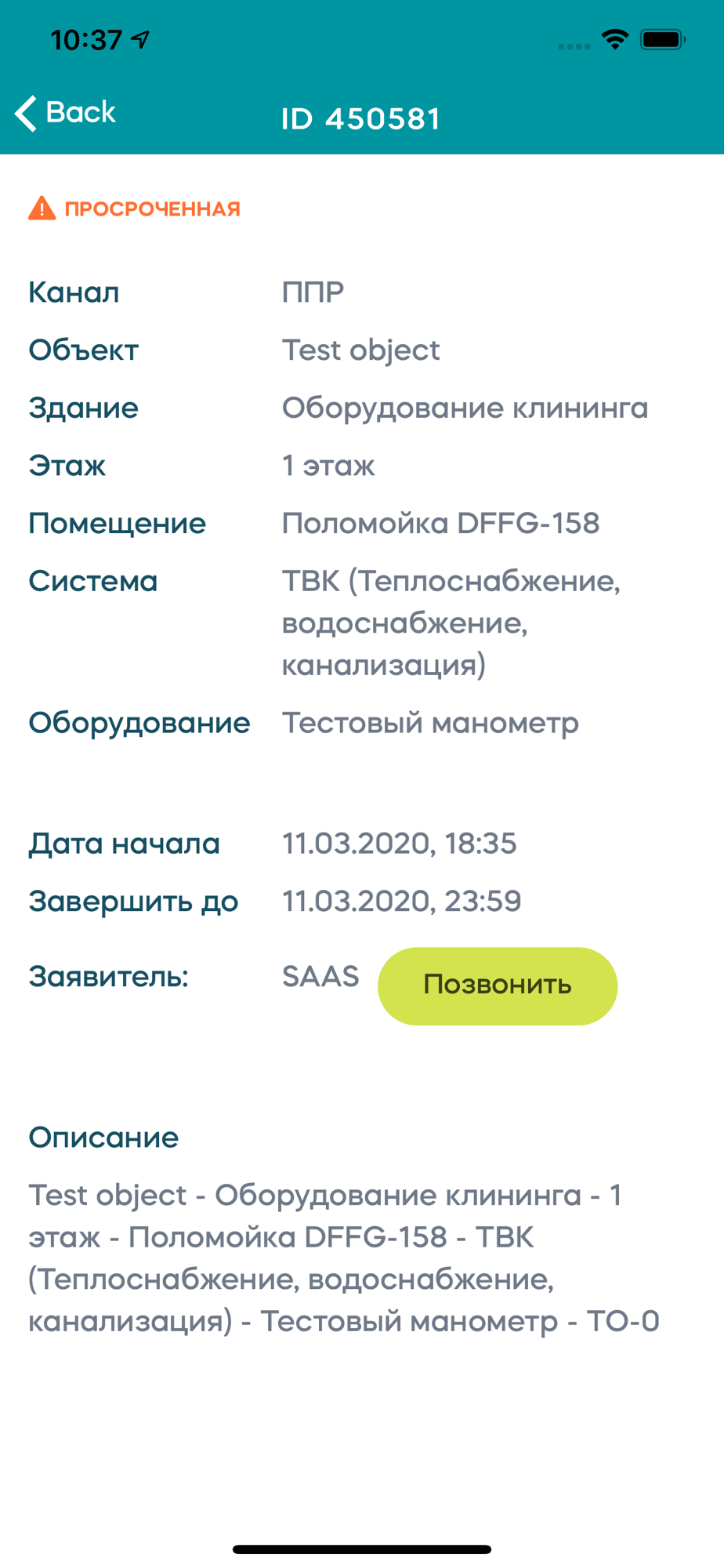This screenshot has width=724, height=1568.
Task: Tap the orange overdue warning triangle icon
Action: pyautogui.click(x=42, y=209)
